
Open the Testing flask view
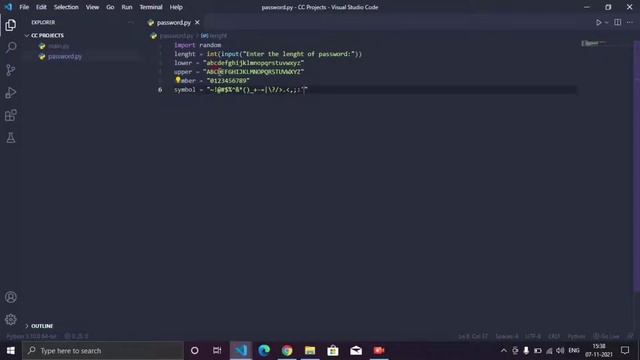click(x=11, y=138)
